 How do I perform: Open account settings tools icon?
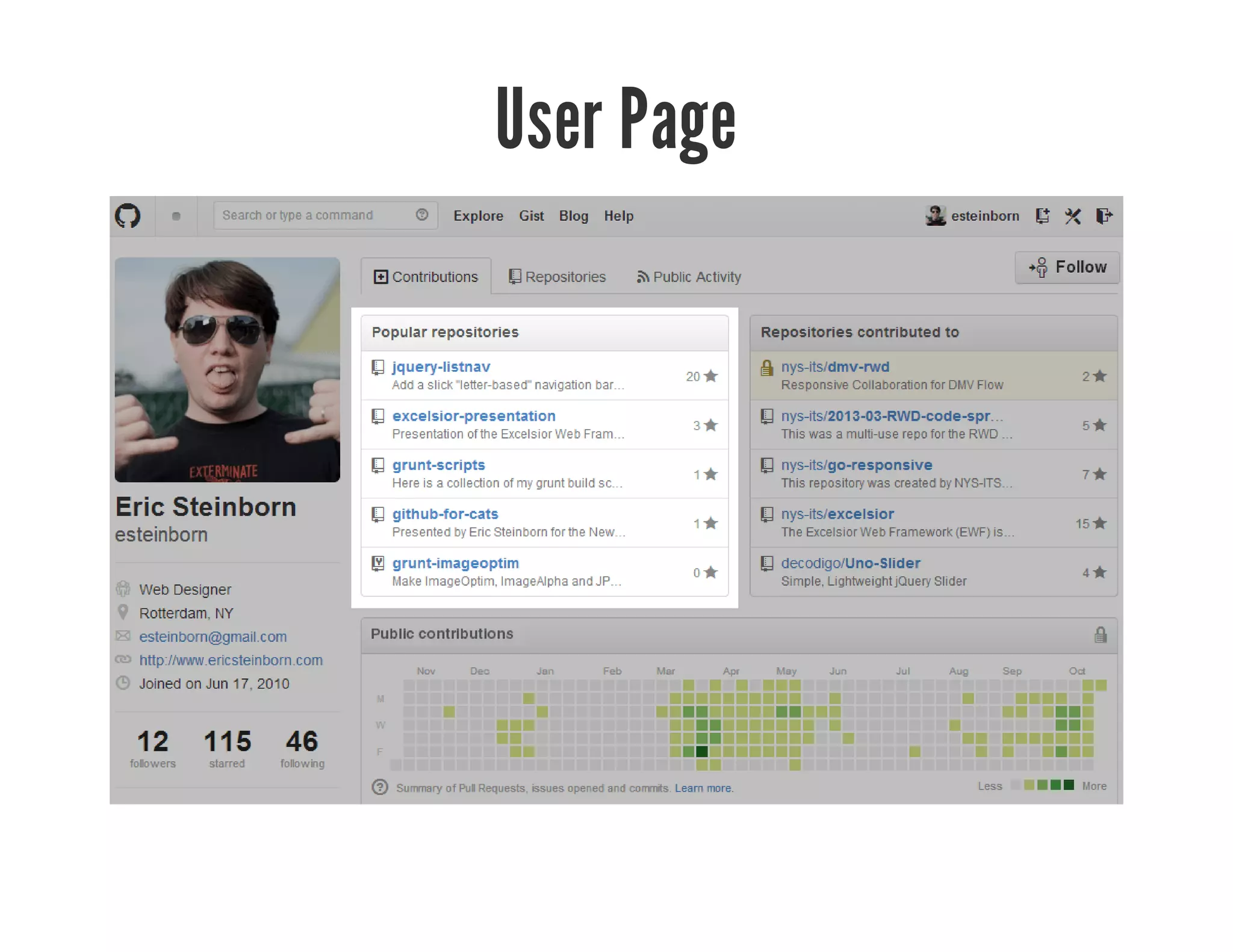point(1073,215)
